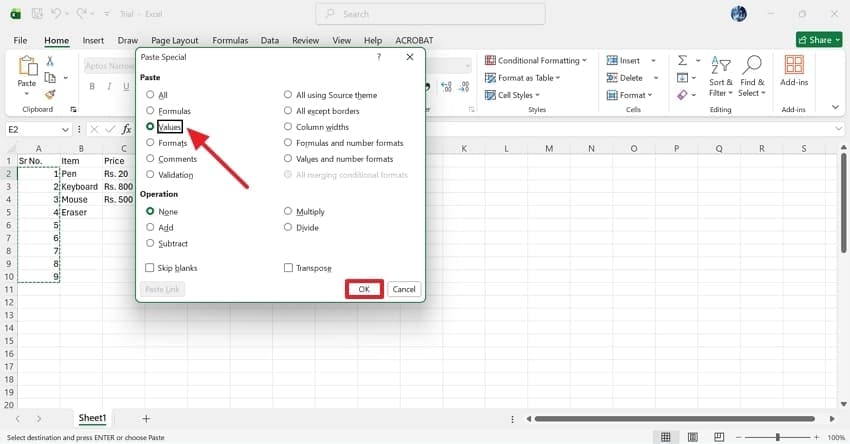
Task: Click Cancel in Paste Special dialog
Action: coord(404,289)
